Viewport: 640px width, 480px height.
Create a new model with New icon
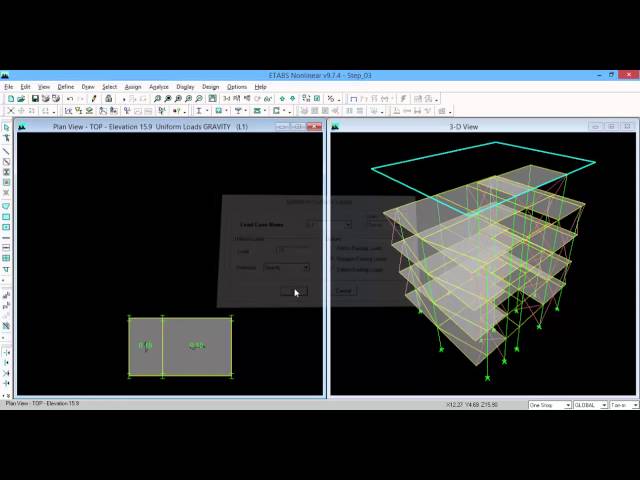[11, 99]
